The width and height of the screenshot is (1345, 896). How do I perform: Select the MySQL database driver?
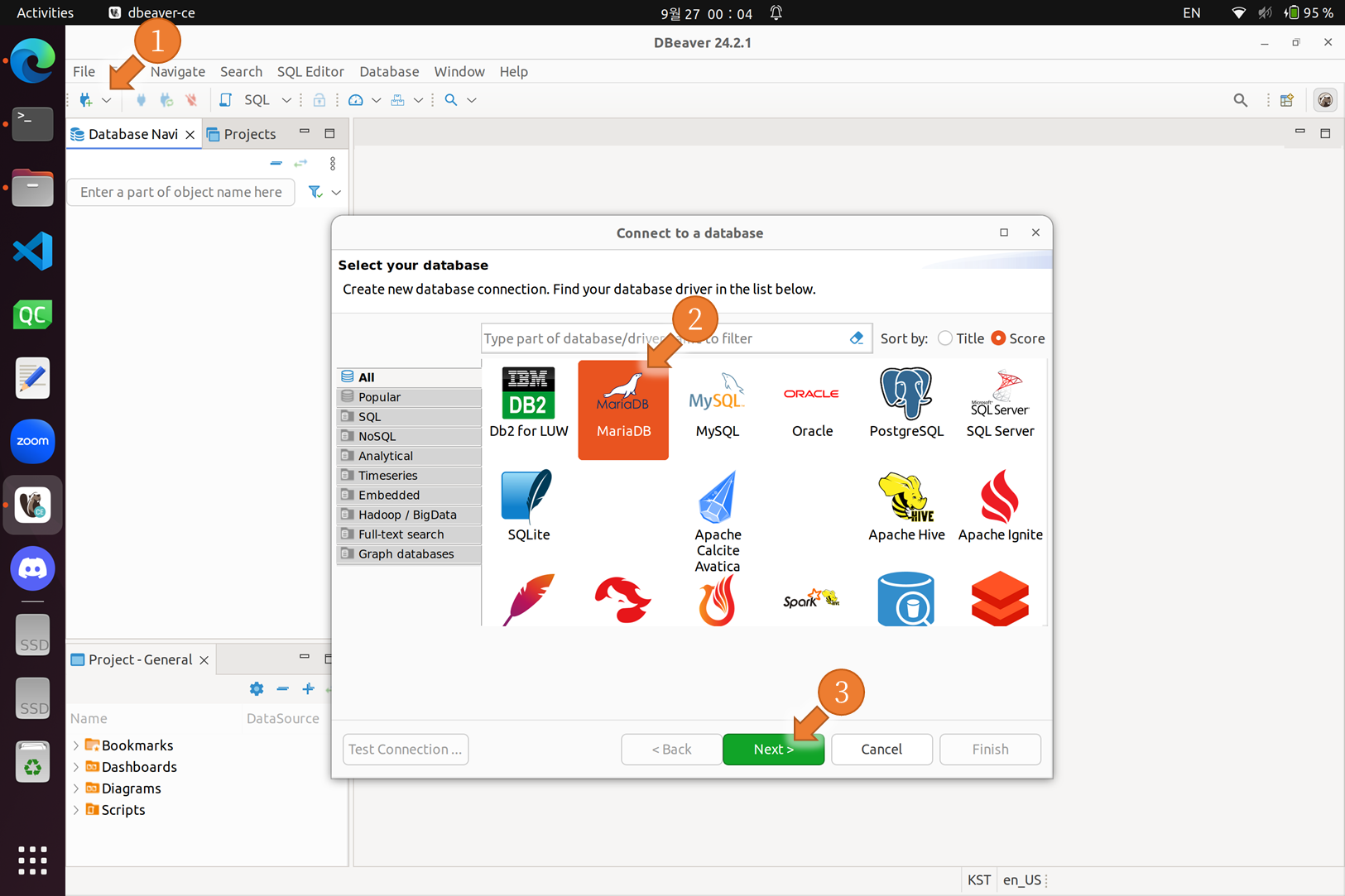[x=717, y=402]
